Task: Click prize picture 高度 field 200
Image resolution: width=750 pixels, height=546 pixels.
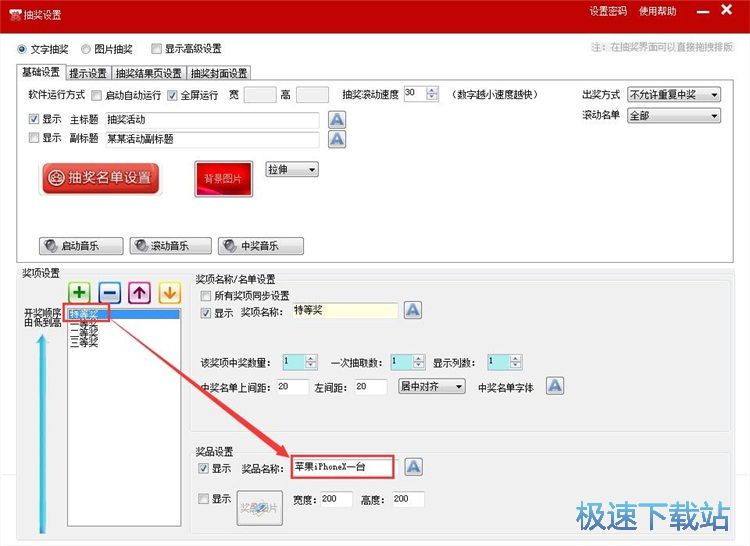Action: coord(408,499)
